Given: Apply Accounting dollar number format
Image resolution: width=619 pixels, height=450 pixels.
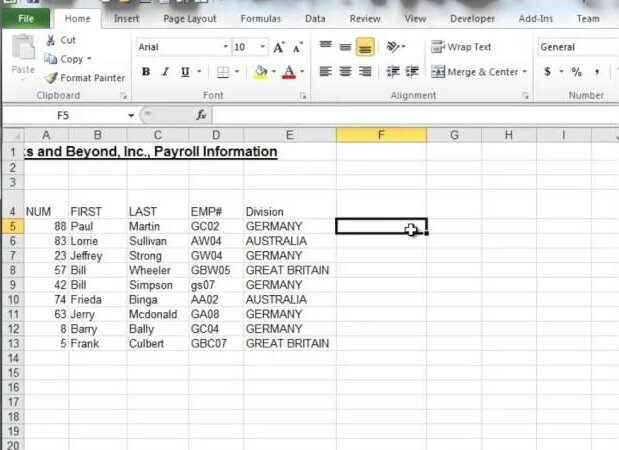Looking at the screenshot, I should pos(548,72).
